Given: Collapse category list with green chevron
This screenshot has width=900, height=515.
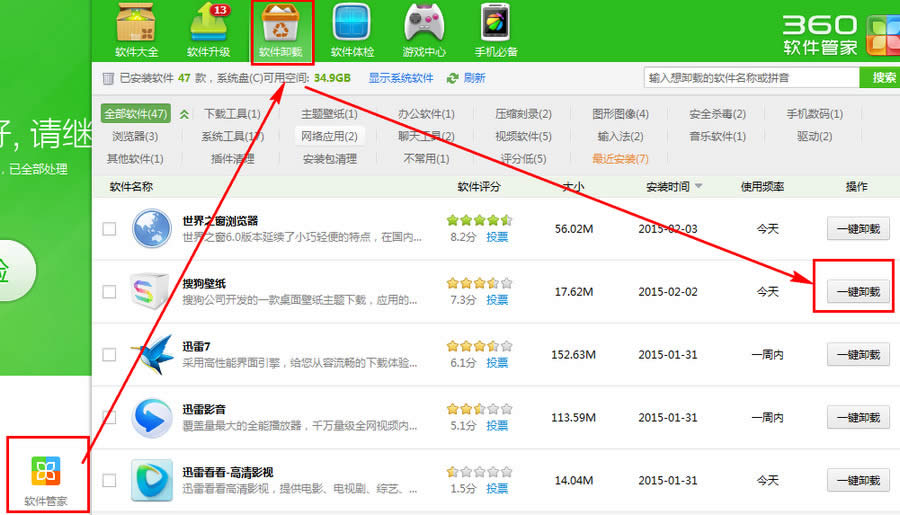Looking at the screenshot, I should (184, 114).
